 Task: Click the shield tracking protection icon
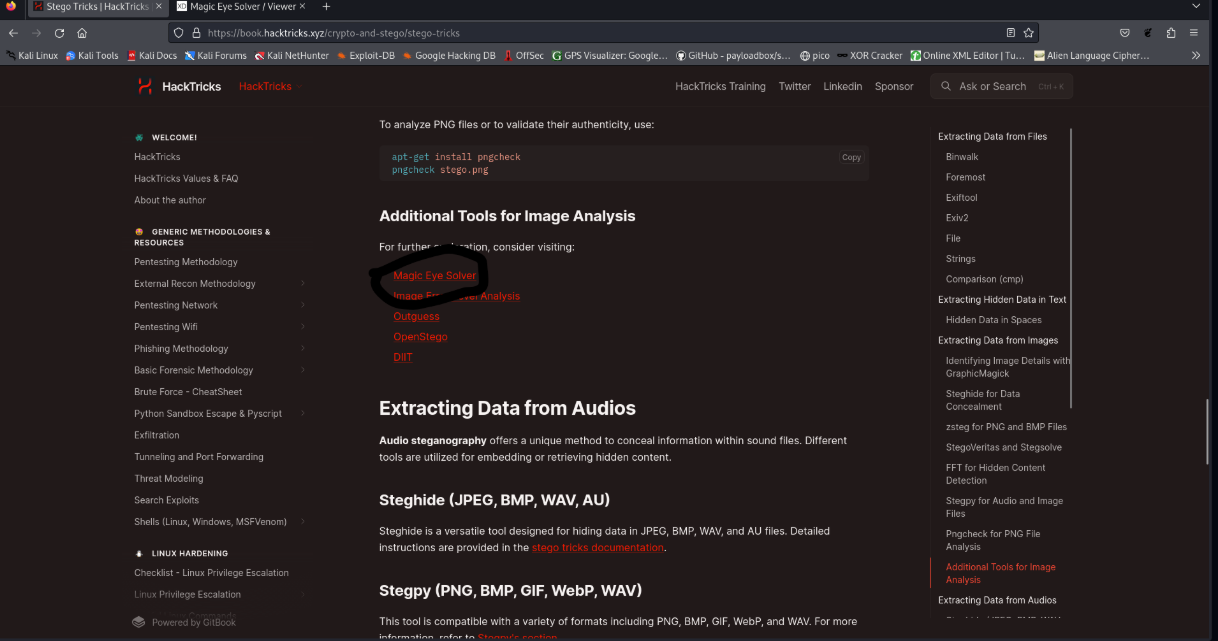click(x=179, y=32)
